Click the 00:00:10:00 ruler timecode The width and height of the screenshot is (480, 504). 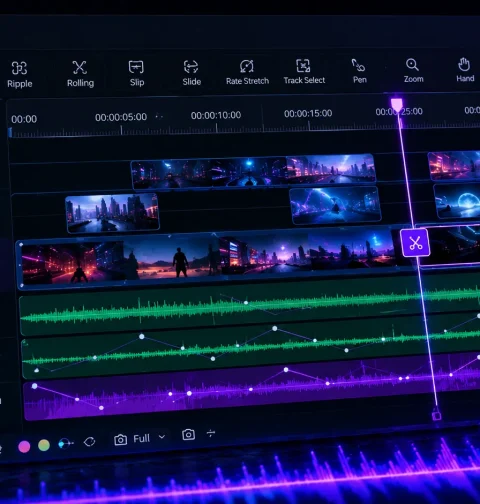[x=216, y=115]
